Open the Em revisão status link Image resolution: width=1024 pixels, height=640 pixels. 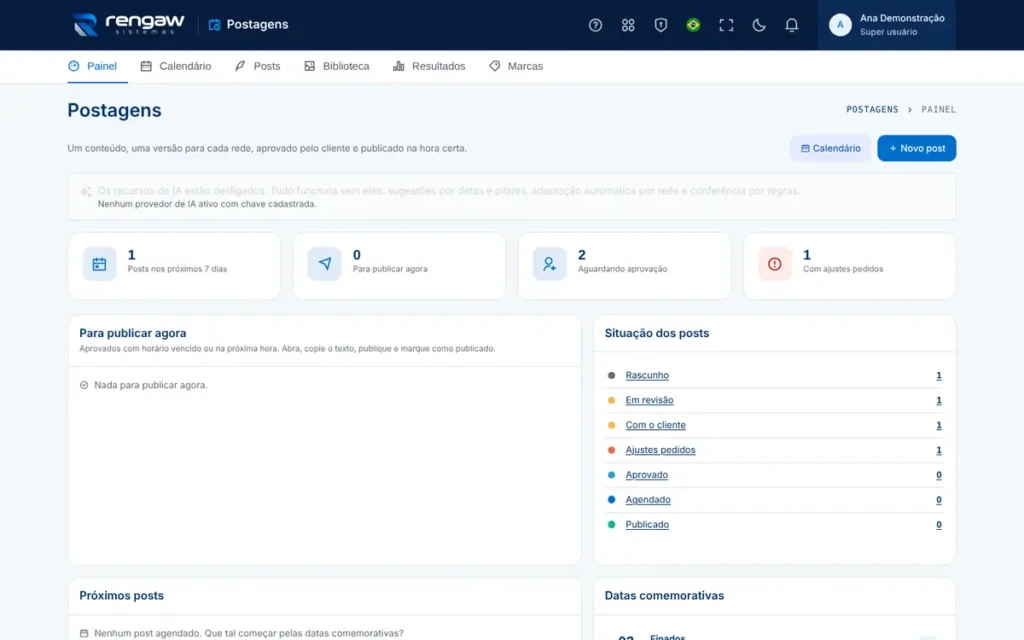[649, 400]
